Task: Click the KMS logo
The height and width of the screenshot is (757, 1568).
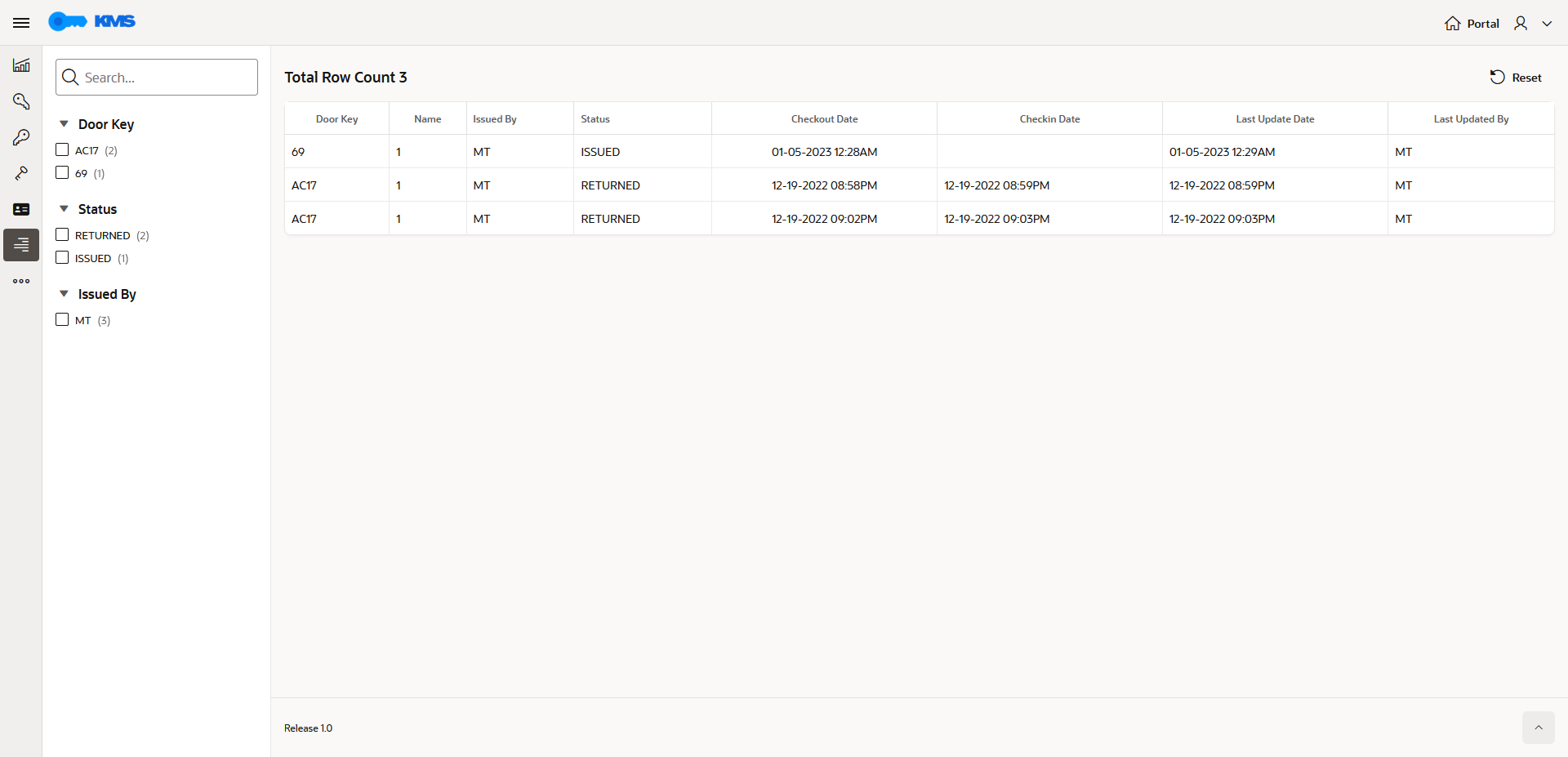Action: tap(91, 22)
